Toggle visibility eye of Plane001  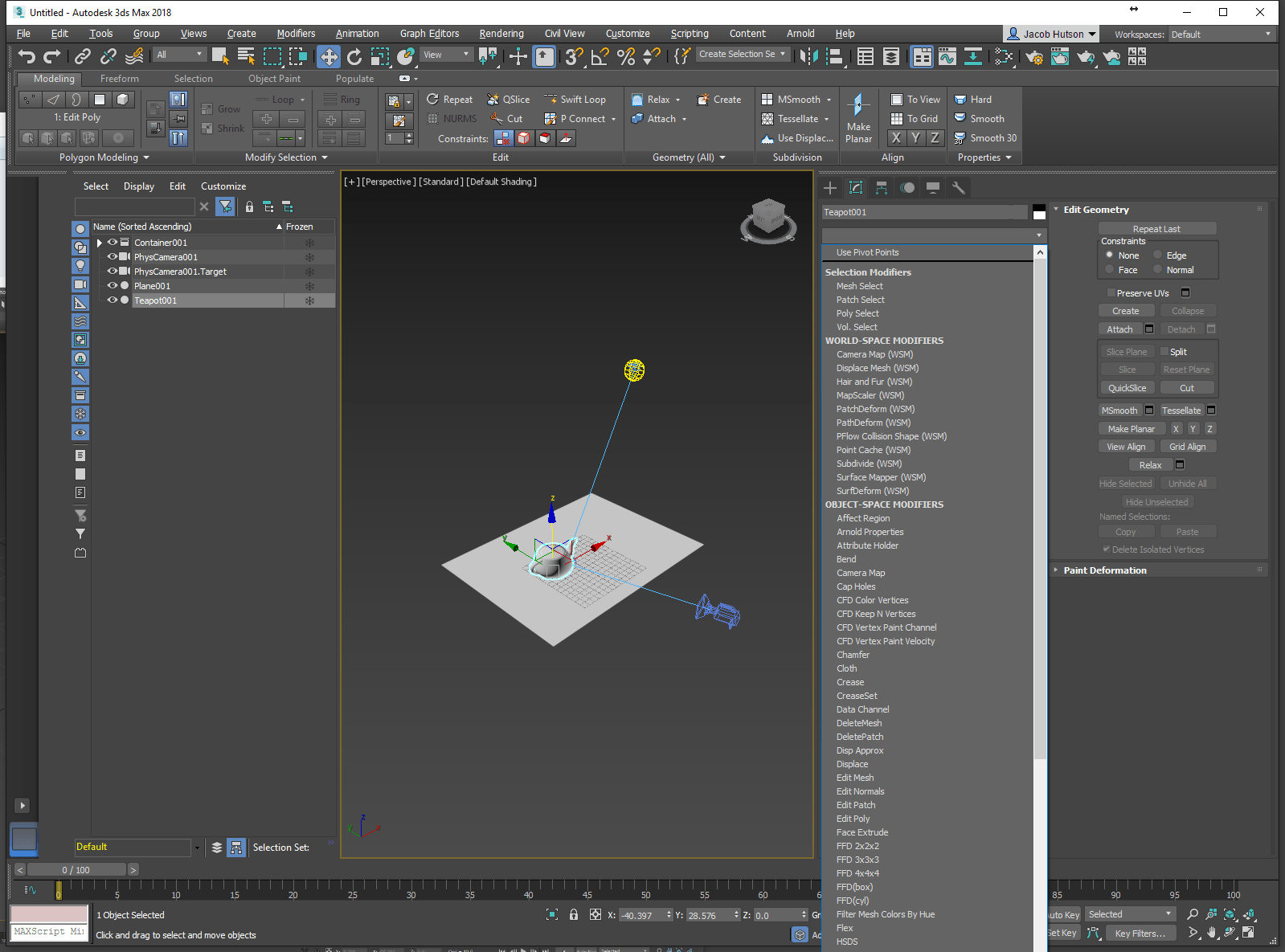113,285
